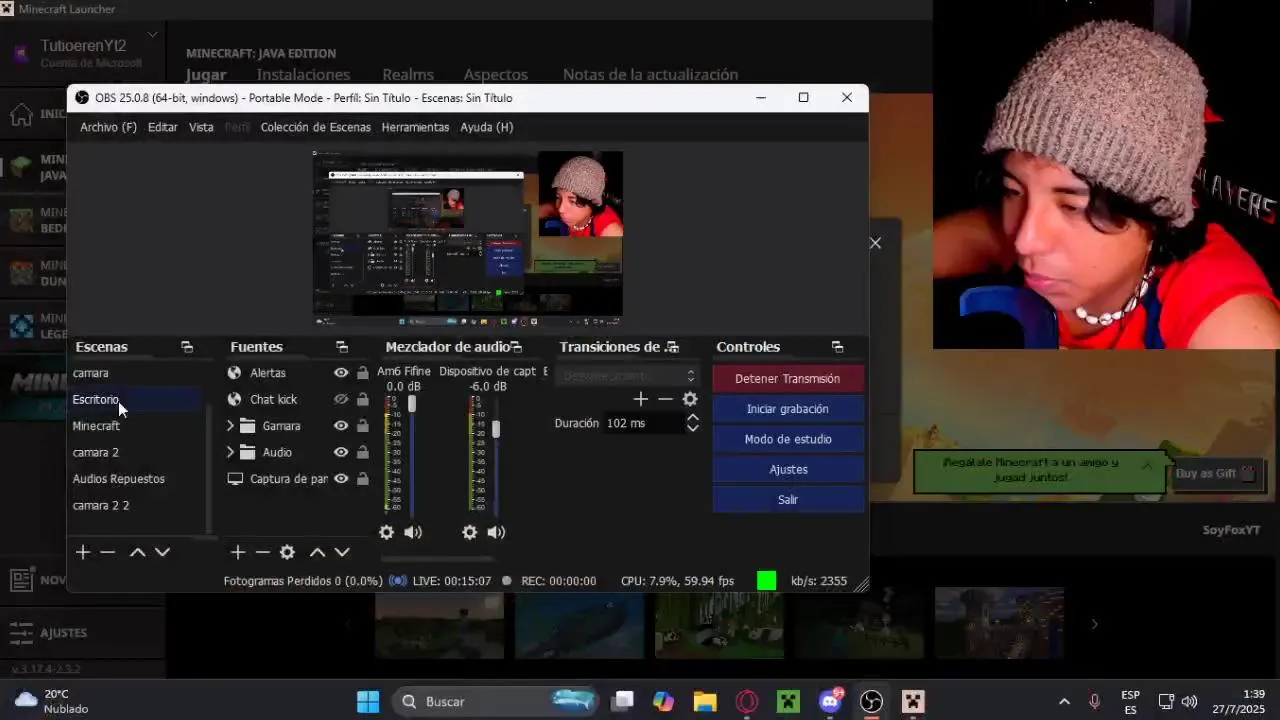Screen dimensions: 1280x720
Task: Click Buy as Gift in Minecraft Launcher
Action: (1215, 474)
